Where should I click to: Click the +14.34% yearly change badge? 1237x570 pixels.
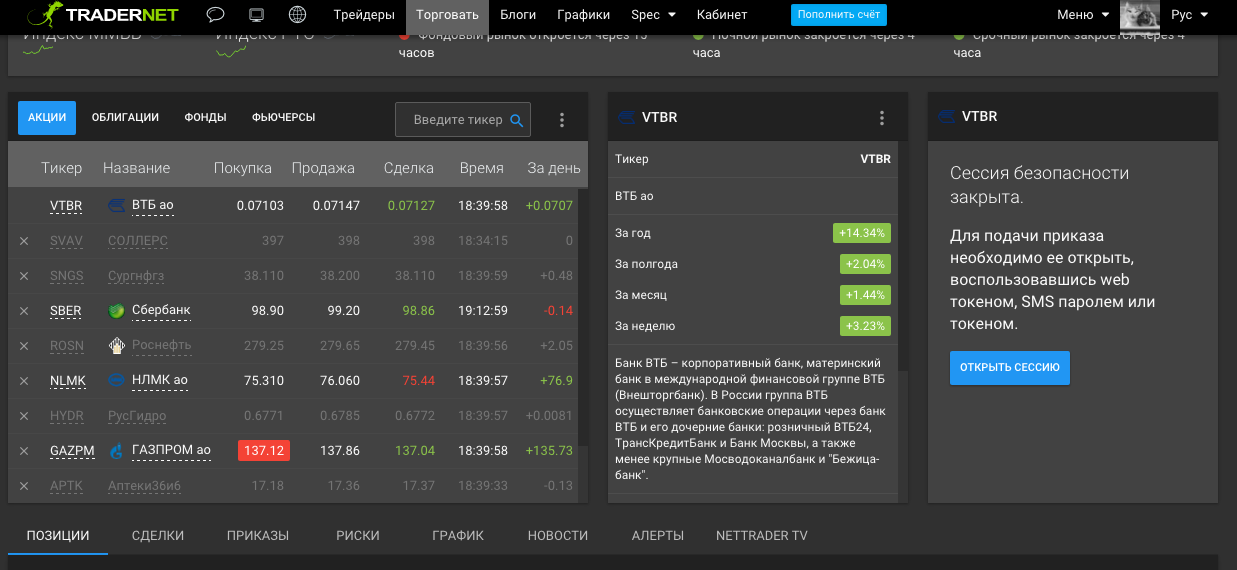(861, 233)
